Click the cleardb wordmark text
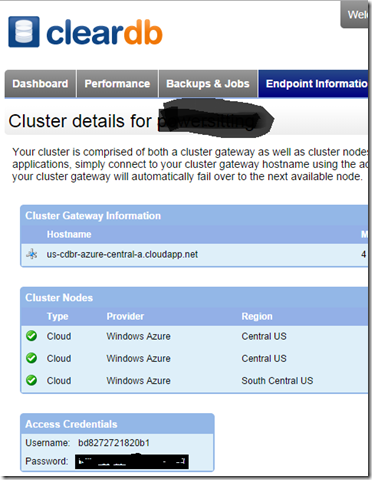The height and width of the screenshot is (480, 372). 104,32
